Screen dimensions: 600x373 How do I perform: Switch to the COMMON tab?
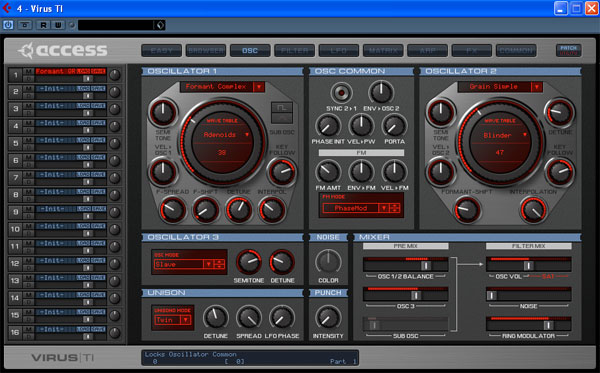point(516,50)
